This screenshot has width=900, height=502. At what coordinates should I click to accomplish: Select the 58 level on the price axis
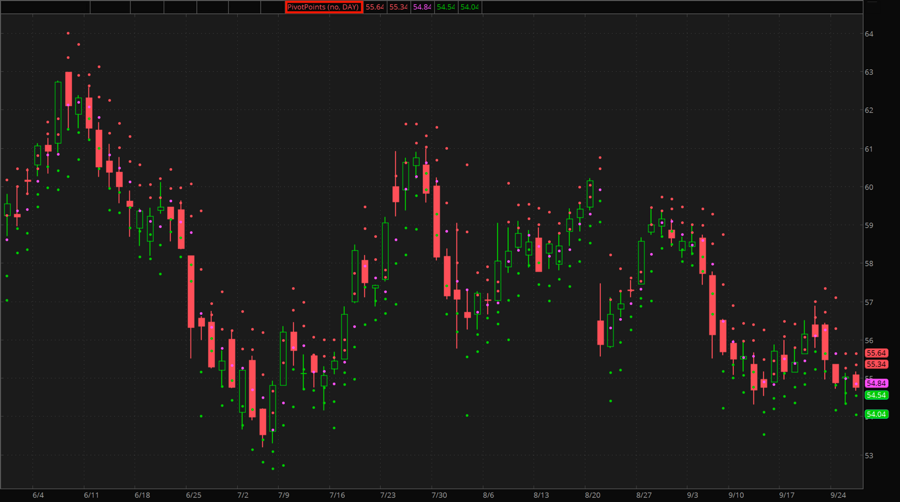click(870, 264)
